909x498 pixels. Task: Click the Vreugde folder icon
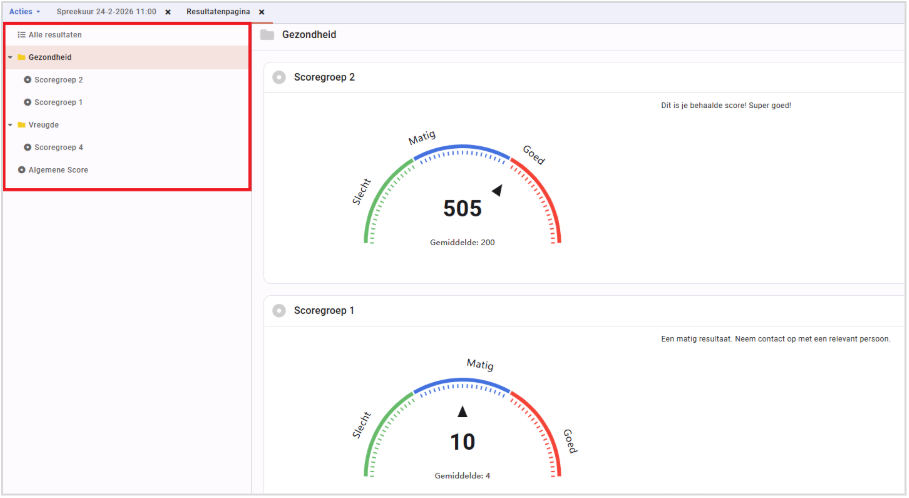(x=21, y=125)
